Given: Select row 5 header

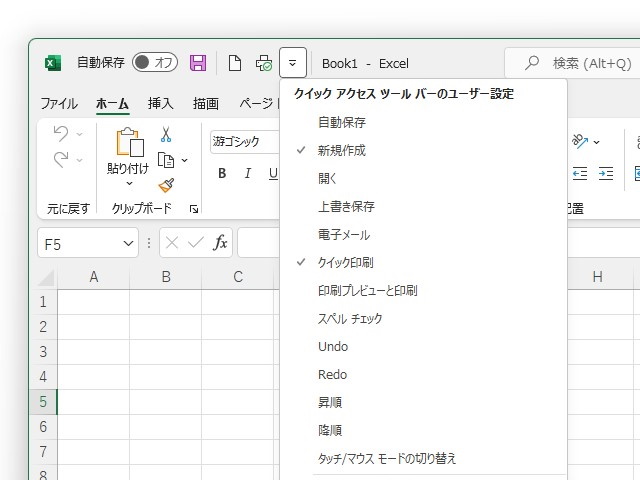Looking at the screenshot, I should tap(43, 402).
